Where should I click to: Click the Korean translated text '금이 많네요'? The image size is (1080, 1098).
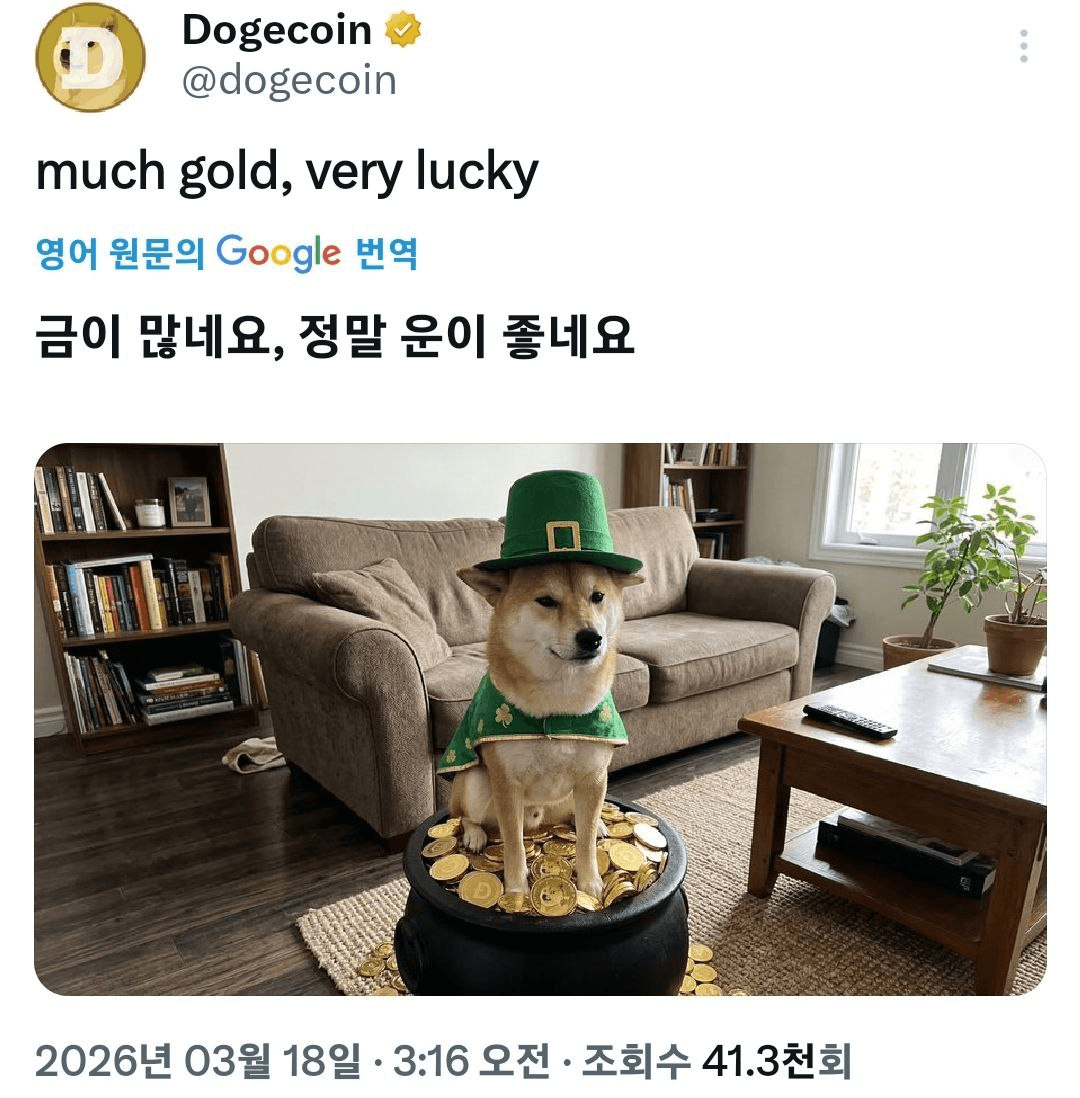[x=154, y=336]
